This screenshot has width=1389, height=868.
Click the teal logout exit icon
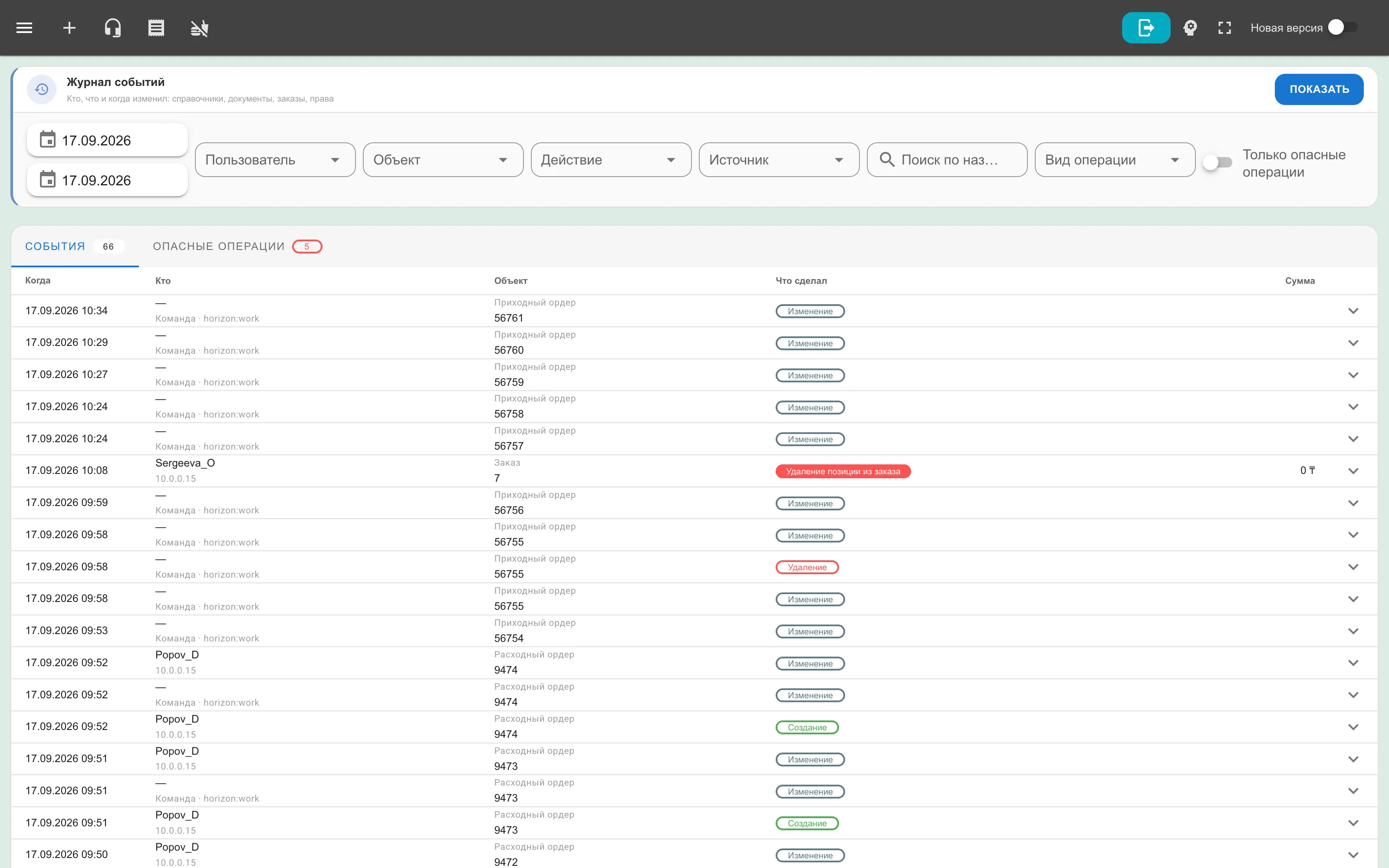pos(1145,27)
